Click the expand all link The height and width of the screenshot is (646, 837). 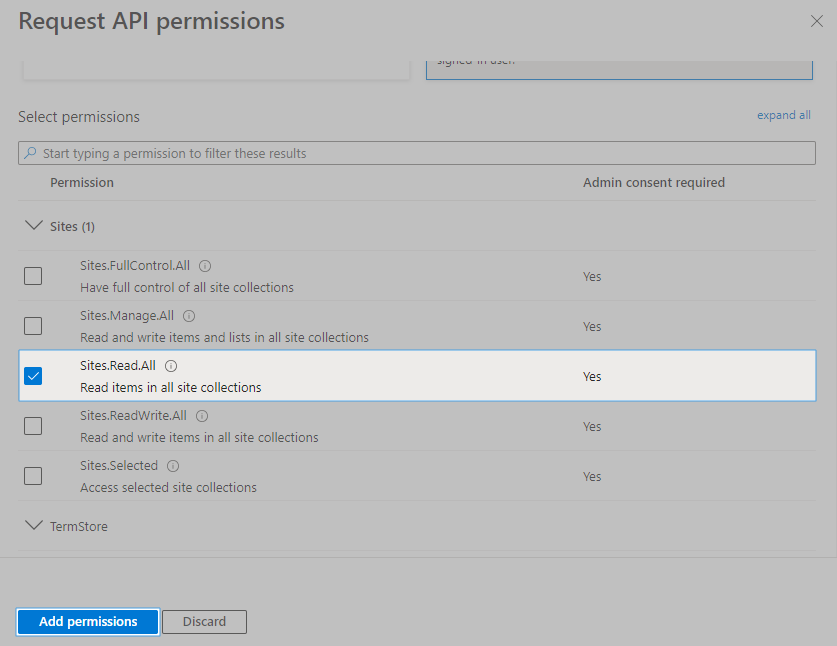pyautogui.click(x=783, y=116)
